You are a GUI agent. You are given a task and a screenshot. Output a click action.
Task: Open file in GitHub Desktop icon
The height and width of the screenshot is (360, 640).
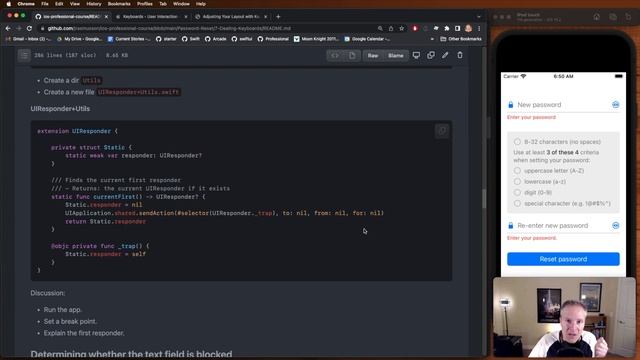click(x=416, y=55)
